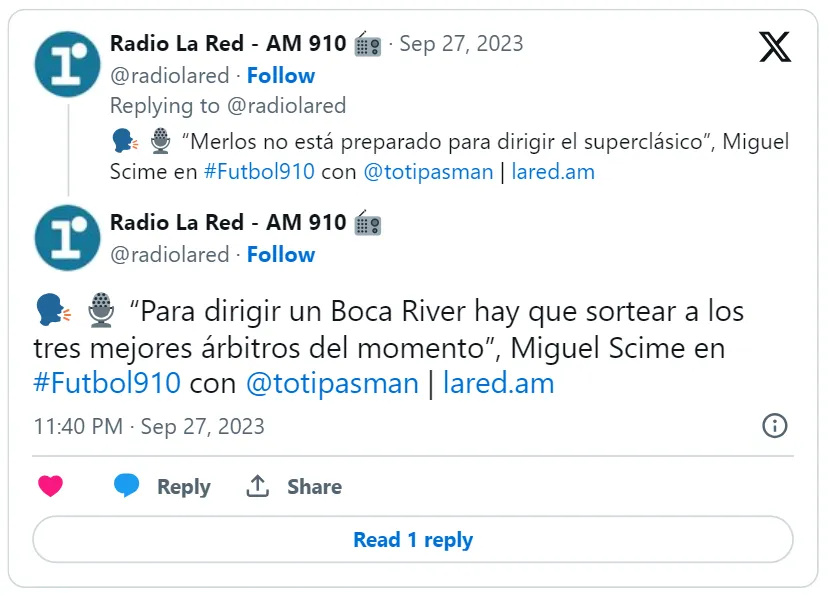829x596 pixels.
Task: Click the 11:40 PM timestamp
Action: pyautogui.click(x=78, y=426)
